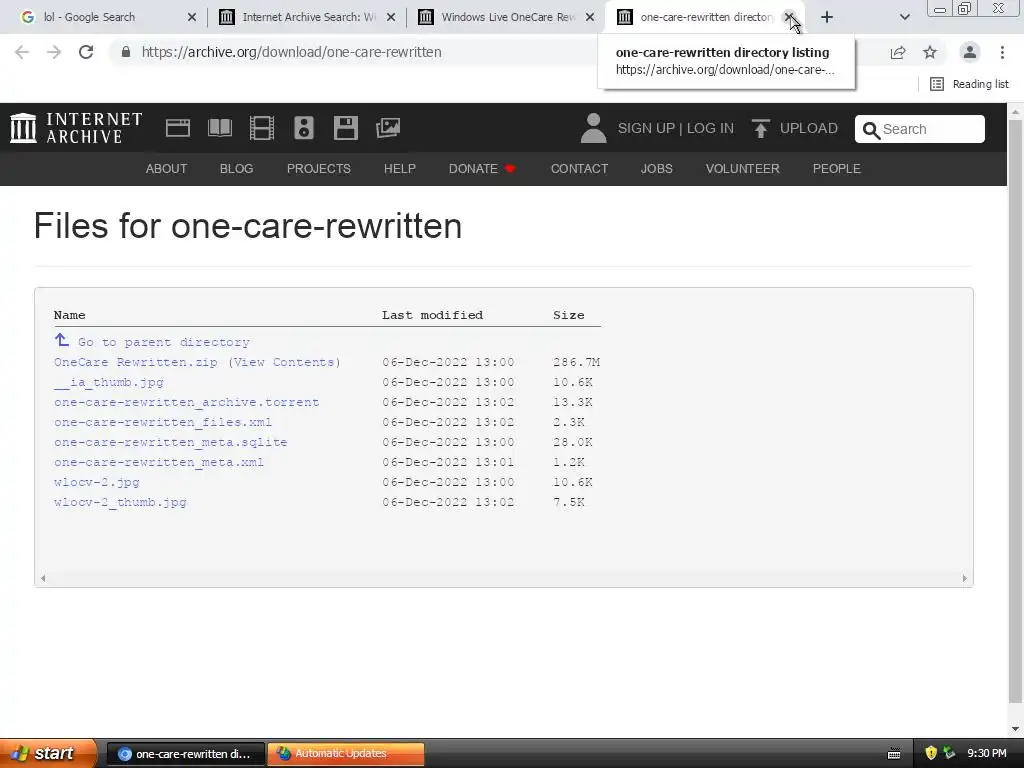Open wlocv-2_thumb.jpg file
Image resolution: width=1024 pixels, height=768 pixels.
(120, 502)
